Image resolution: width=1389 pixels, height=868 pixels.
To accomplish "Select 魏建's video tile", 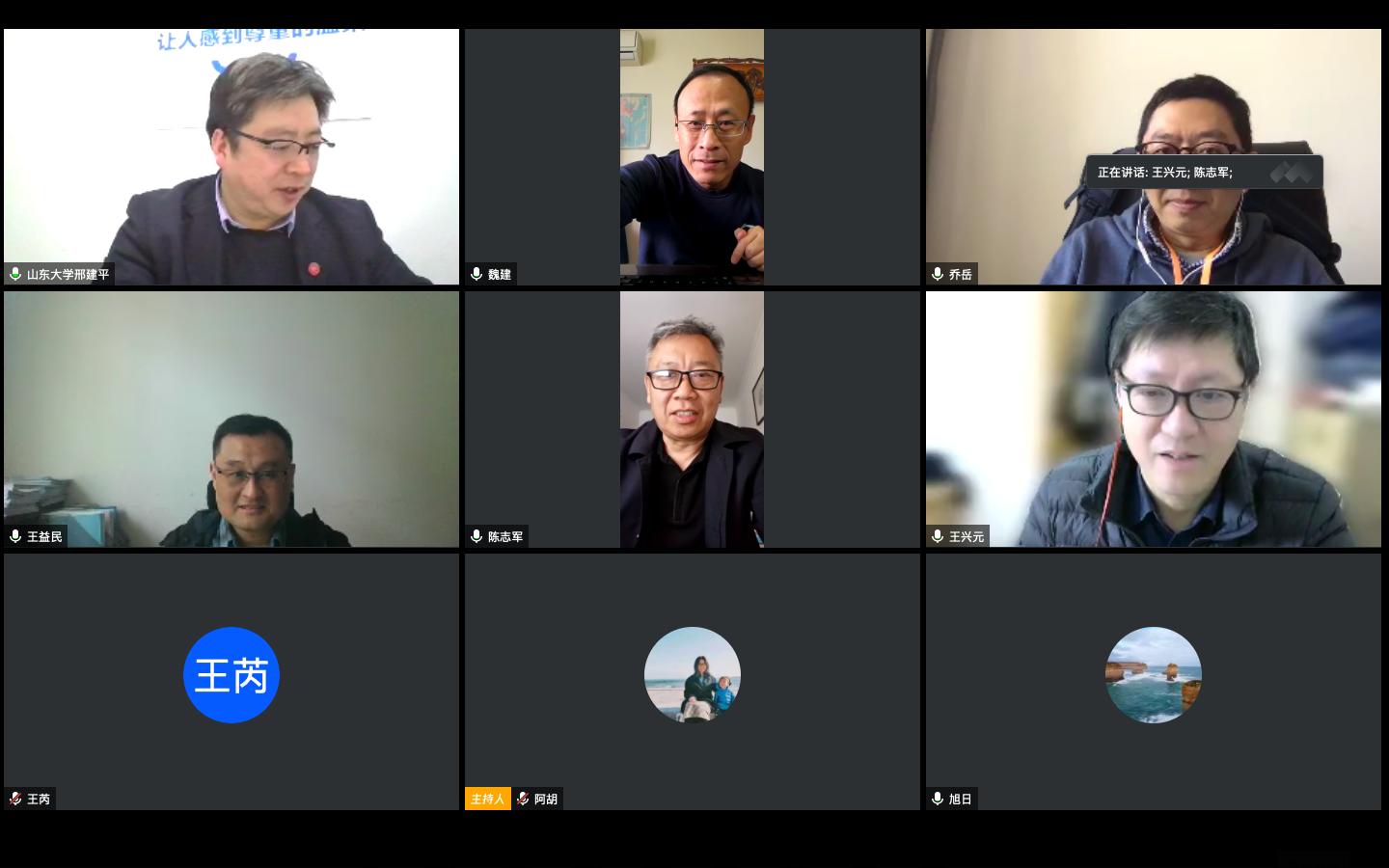I will 693,156.
